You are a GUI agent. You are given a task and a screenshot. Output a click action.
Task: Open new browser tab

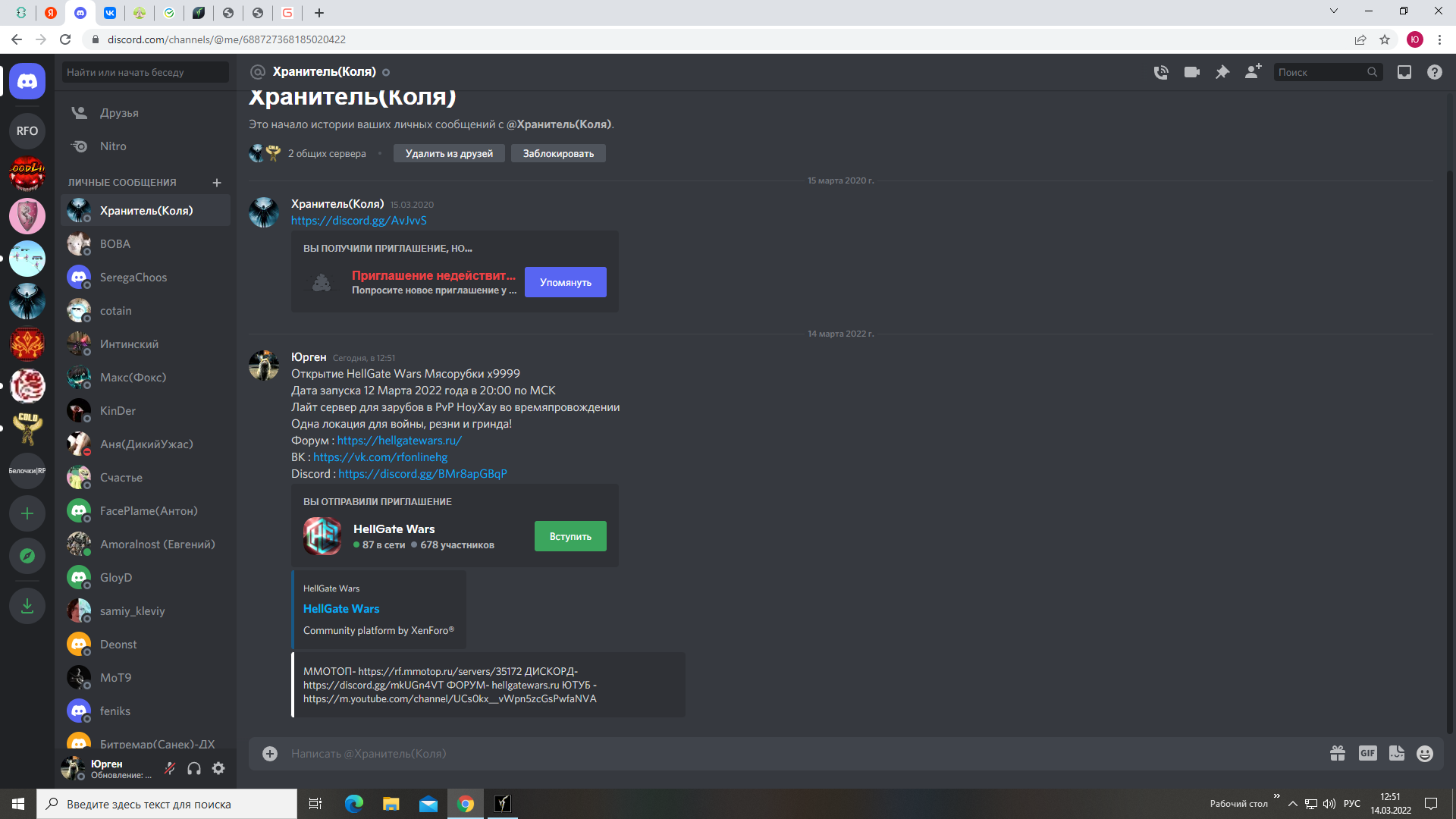click(x=319, y=13)
